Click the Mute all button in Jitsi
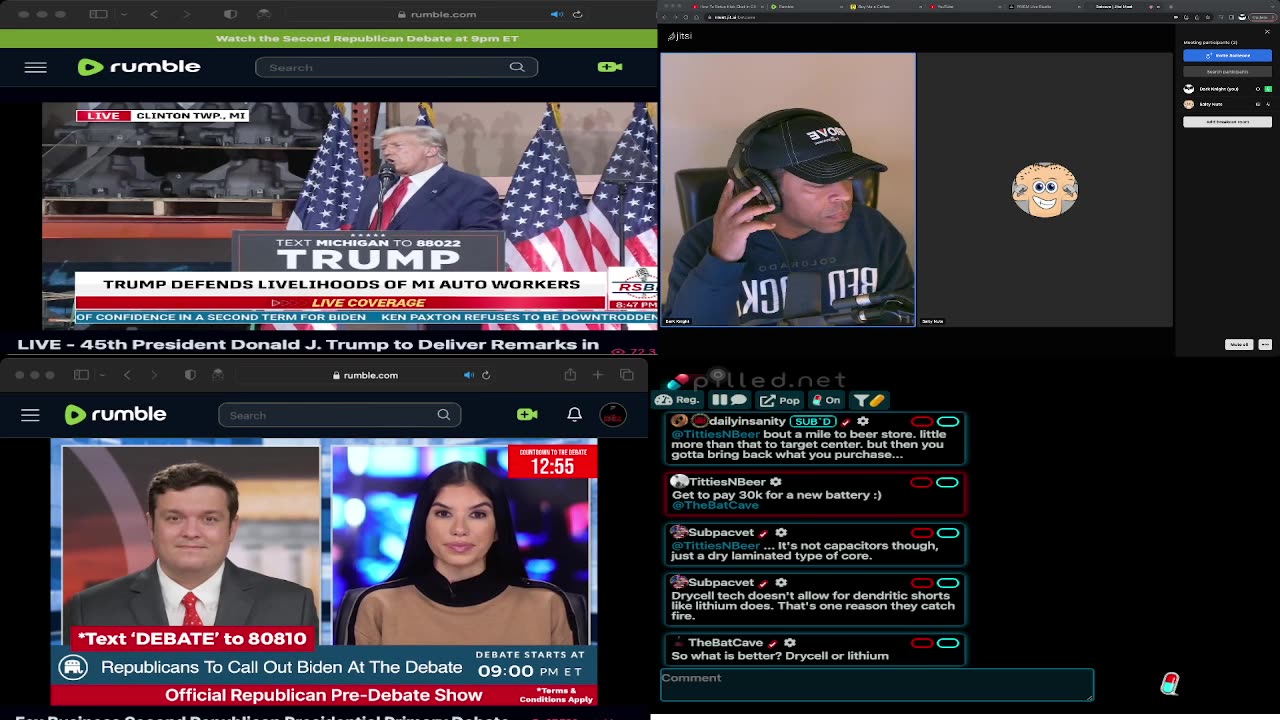Viewport: 1280px width, 720px height. pos(1239,344)
